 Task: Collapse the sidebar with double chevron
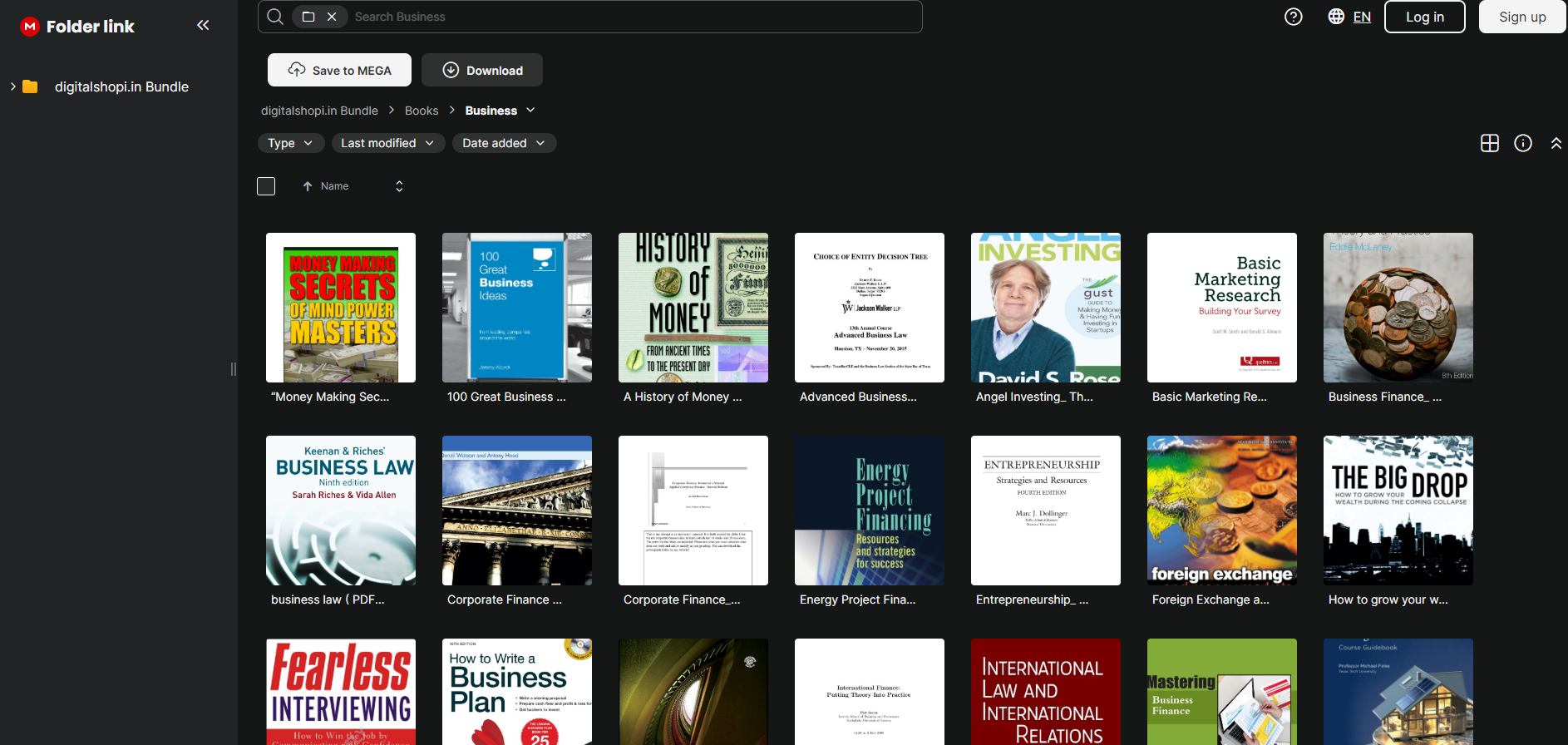[x=203, y=25]
